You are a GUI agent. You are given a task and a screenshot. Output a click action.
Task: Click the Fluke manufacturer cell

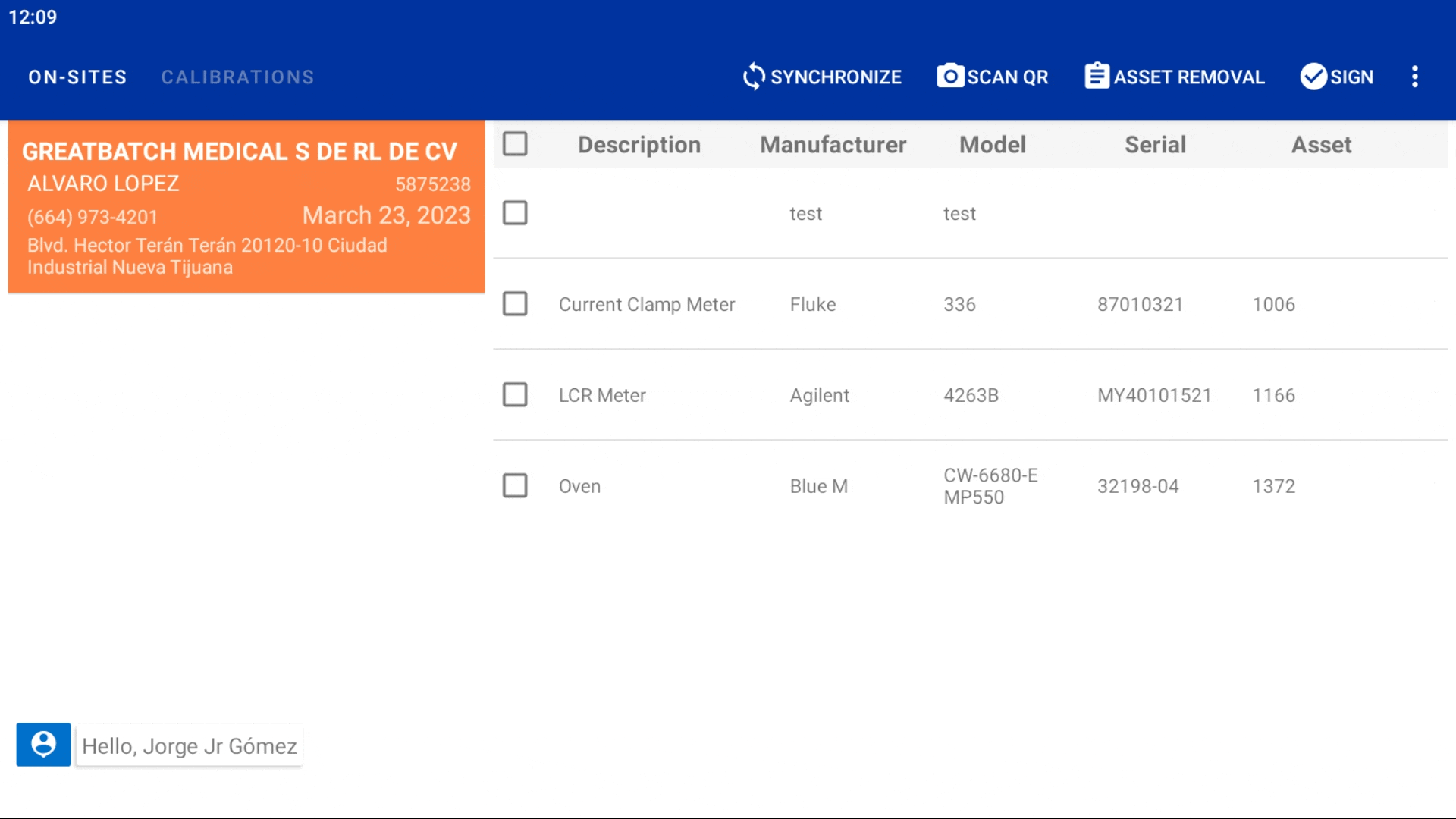813,305
